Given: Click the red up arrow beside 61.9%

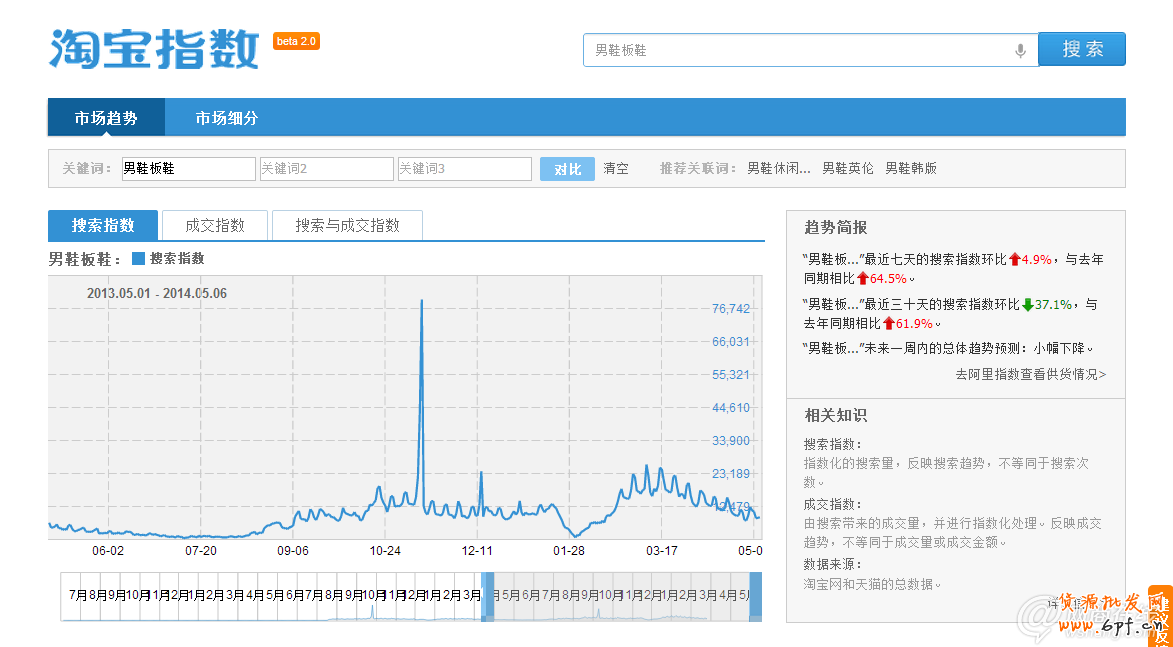Looking at the screenshot, I should (x=888, y=324).
